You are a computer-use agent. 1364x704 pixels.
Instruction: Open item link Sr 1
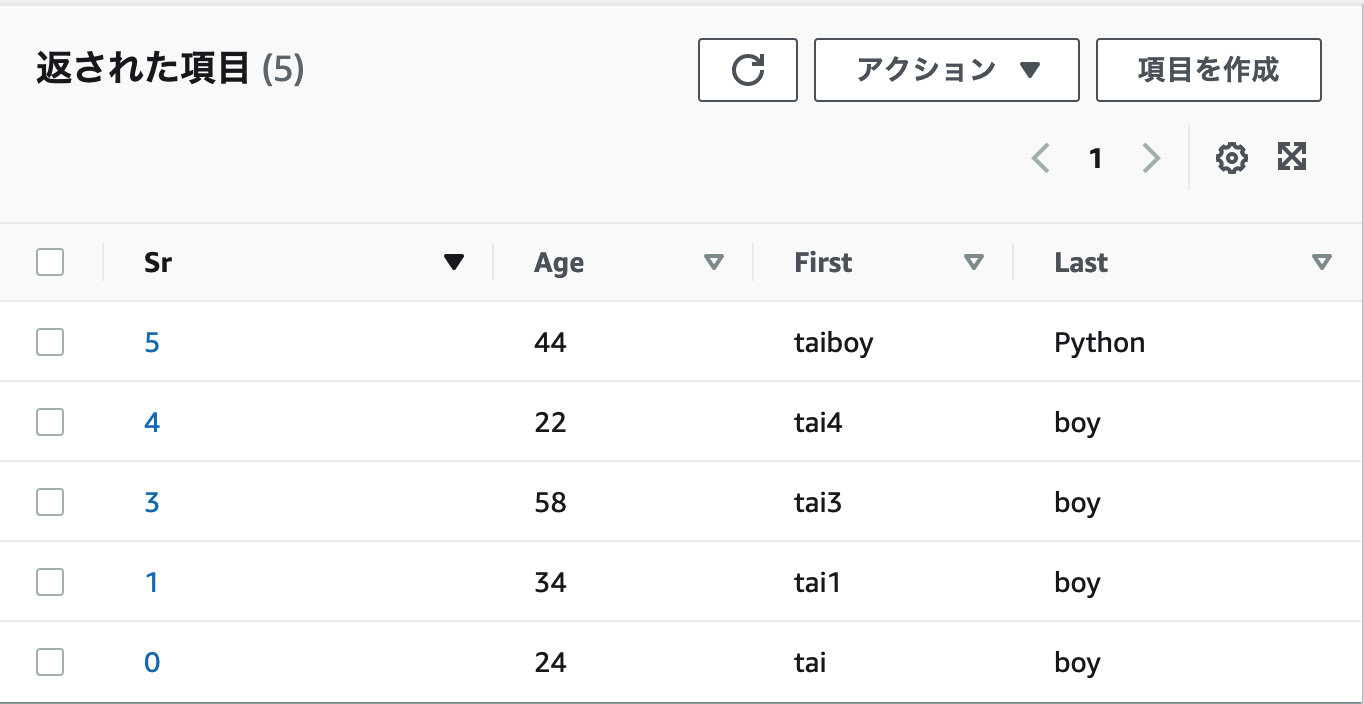(152, 583)
